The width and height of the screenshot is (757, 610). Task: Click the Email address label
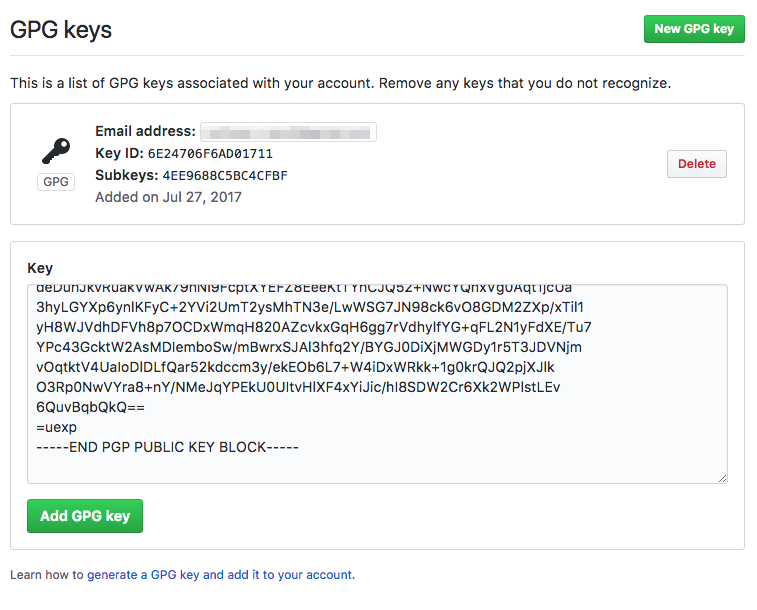coord(145,131)
